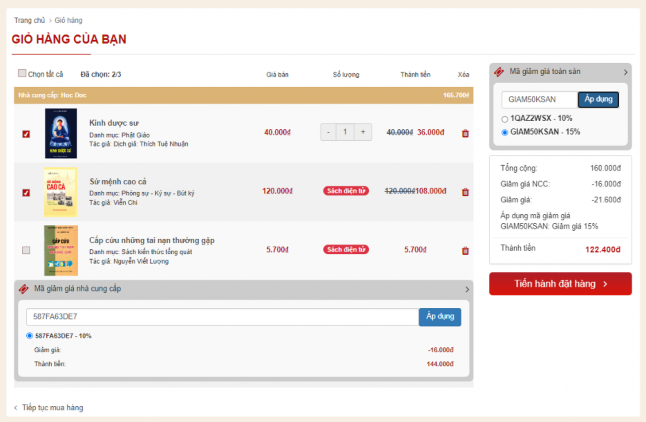
Task: Click the supplier discount code input field
Action: coord(221,316)
